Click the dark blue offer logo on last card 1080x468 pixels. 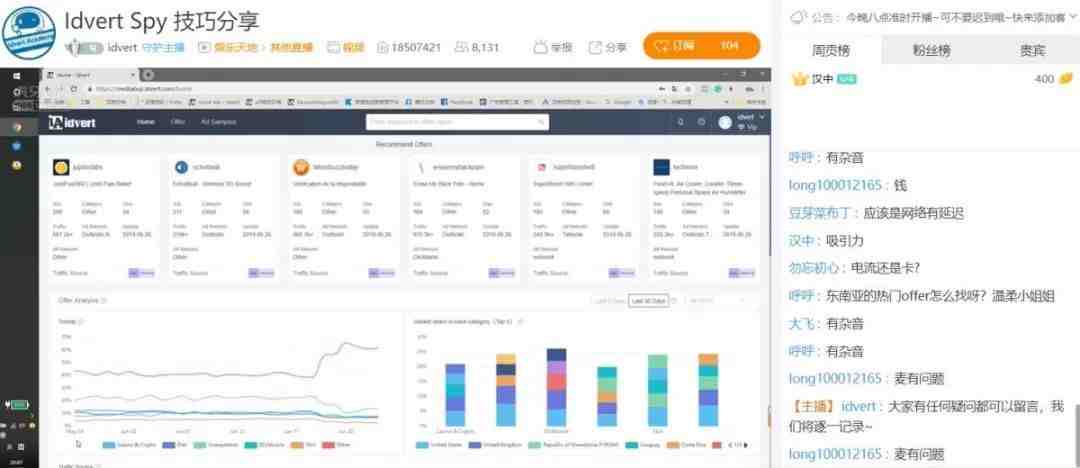click(661, 167)
